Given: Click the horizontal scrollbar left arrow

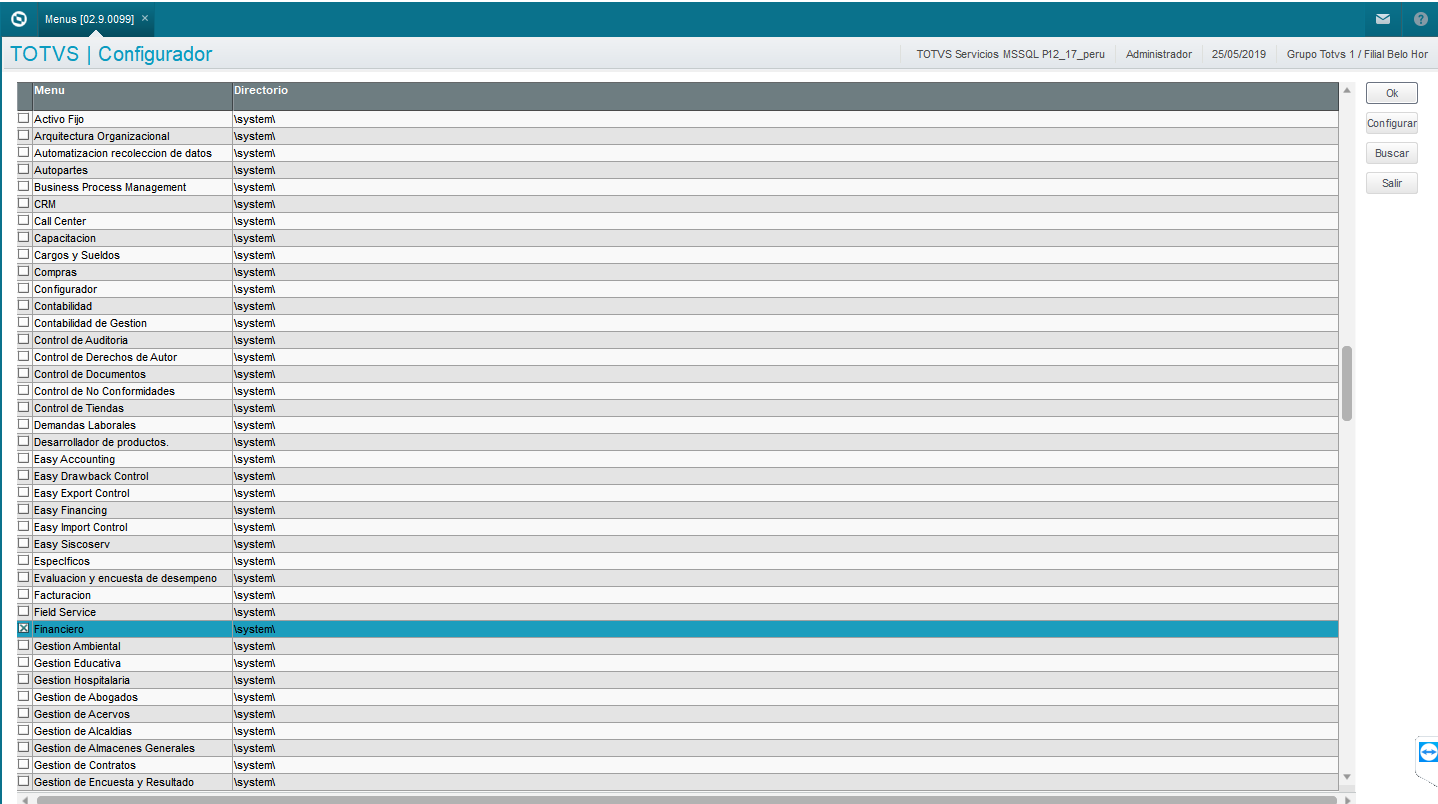Looking at the screenshot, I should coord(24,800).
